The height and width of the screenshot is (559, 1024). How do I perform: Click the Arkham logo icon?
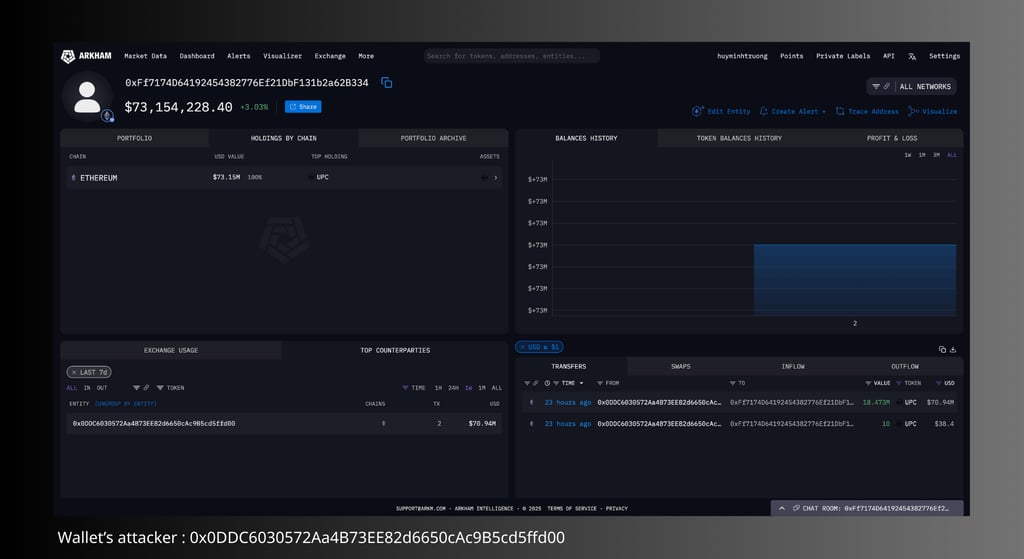pos(68,56)
